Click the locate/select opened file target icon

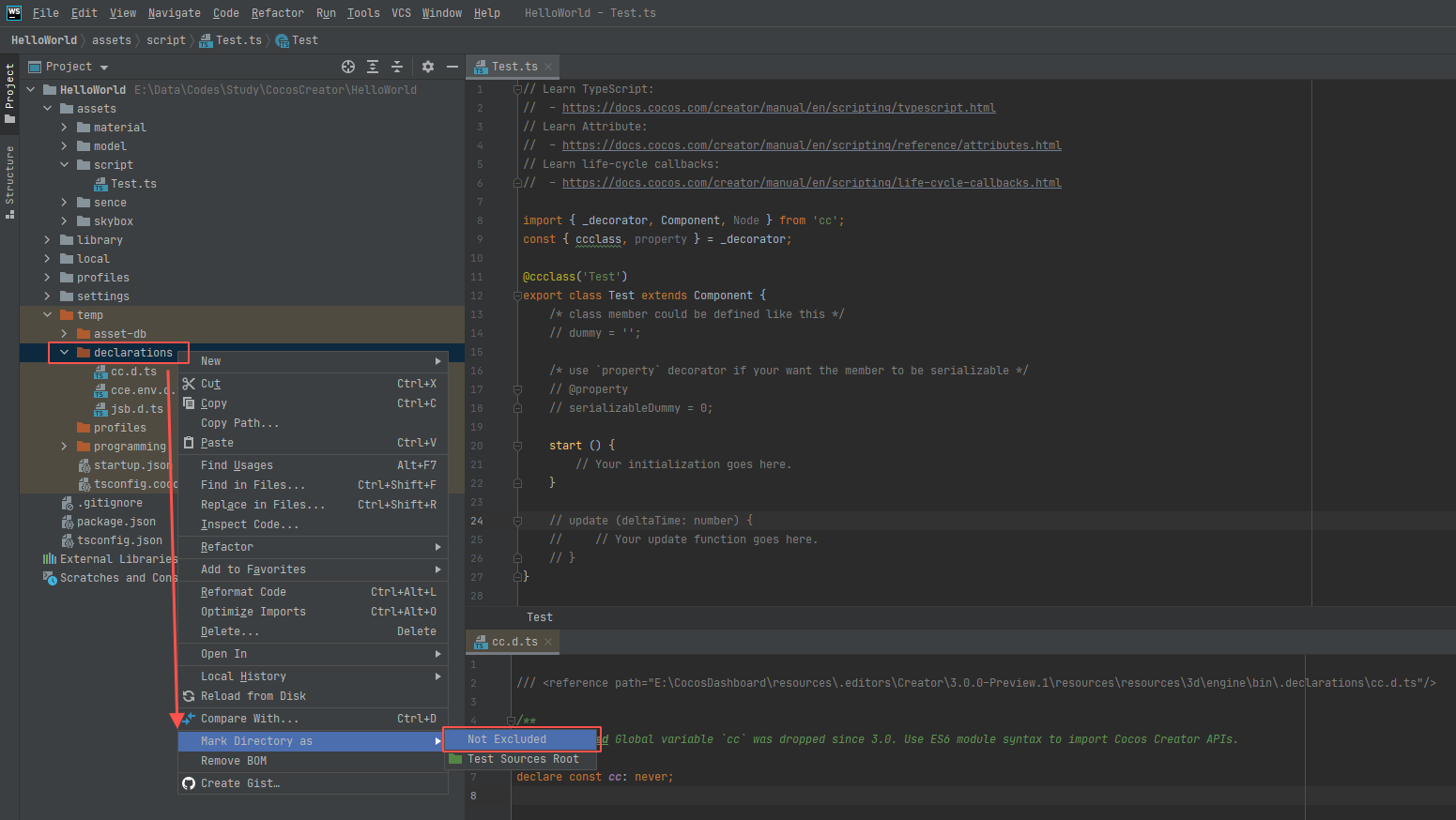click(348, 67)
